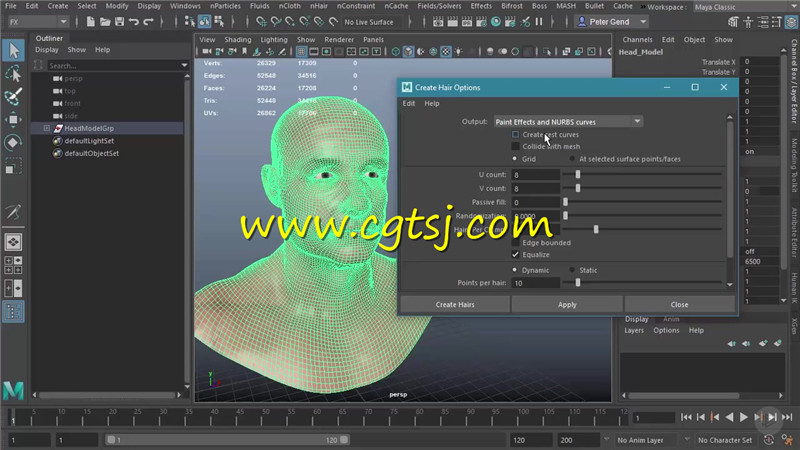The height and width of the screenshot is (450, 800).
Task: Click the Undo icon in status line
Action: [x=134, y=22]
